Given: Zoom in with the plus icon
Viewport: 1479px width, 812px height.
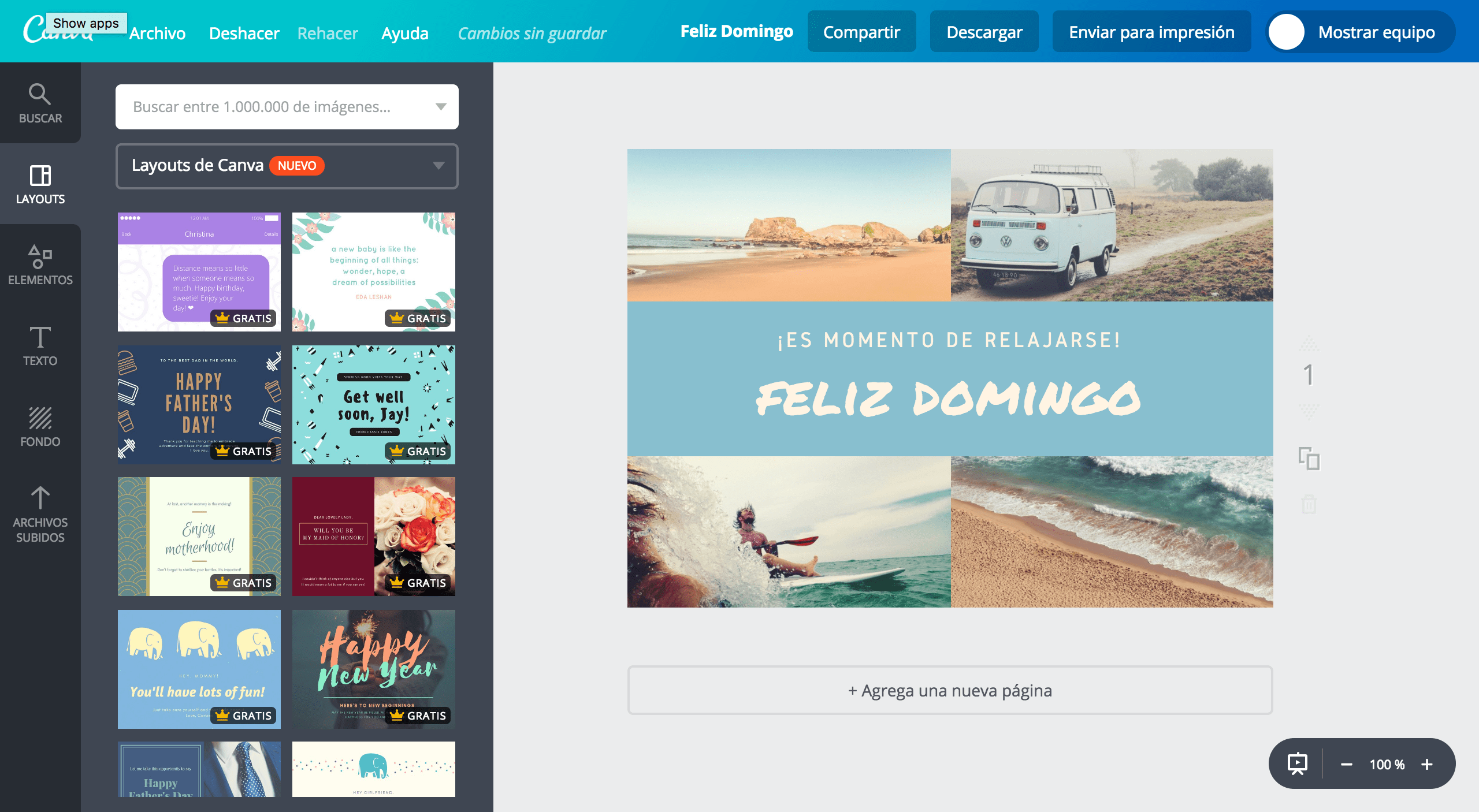Looking at the screenshot, I should click(x=1427, y=764).
